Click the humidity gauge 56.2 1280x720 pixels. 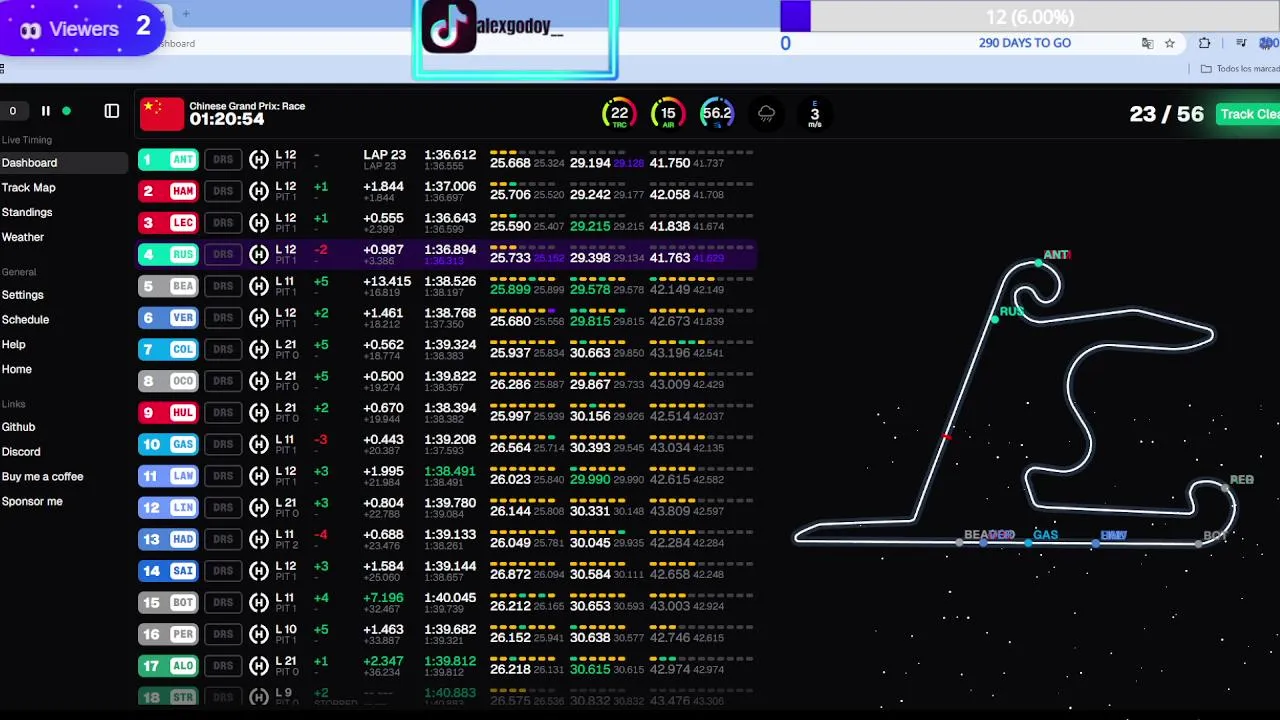pyautogui.click(x=716, y=114)
